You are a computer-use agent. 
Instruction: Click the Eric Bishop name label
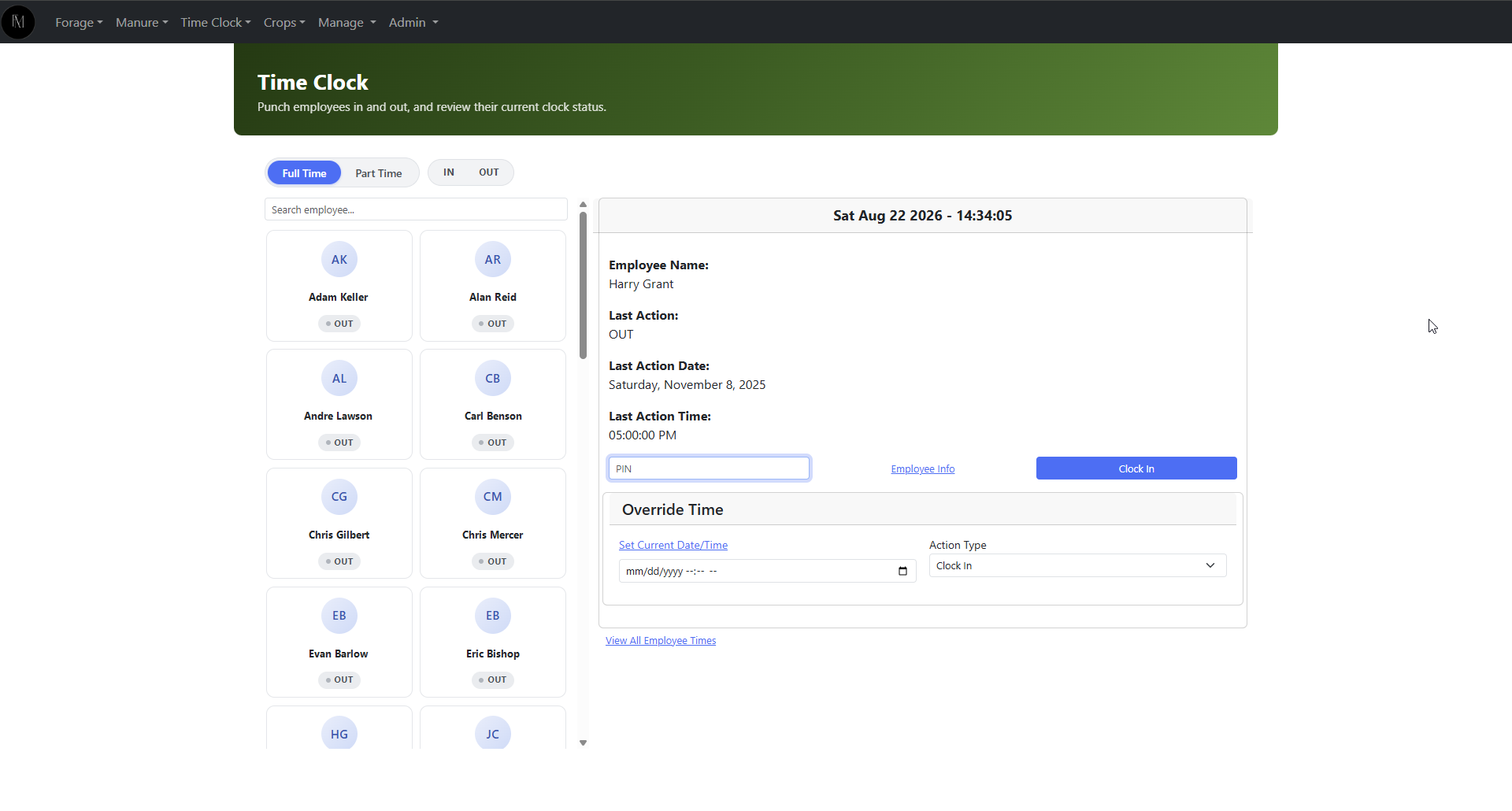tap(493, 654)
